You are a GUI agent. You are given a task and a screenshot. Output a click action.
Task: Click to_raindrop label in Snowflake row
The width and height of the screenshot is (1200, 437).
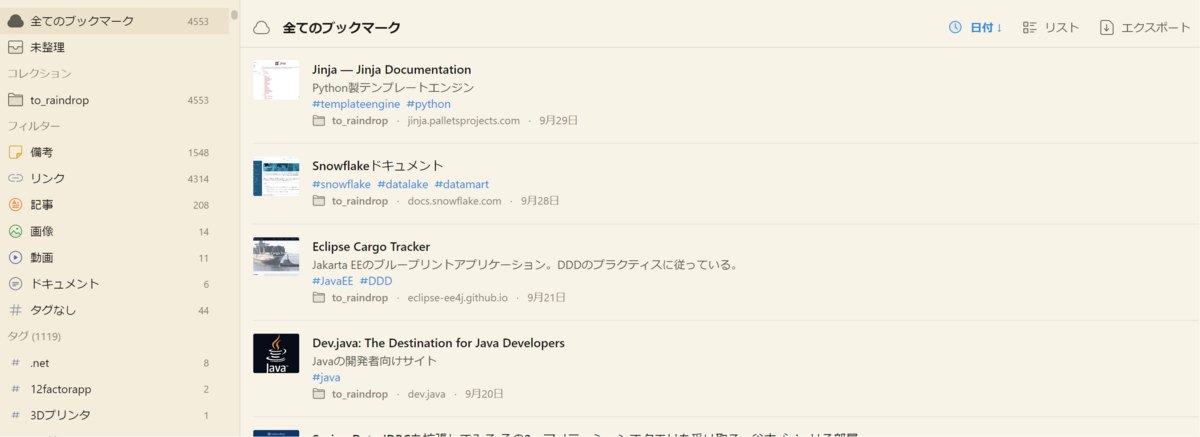360,201
